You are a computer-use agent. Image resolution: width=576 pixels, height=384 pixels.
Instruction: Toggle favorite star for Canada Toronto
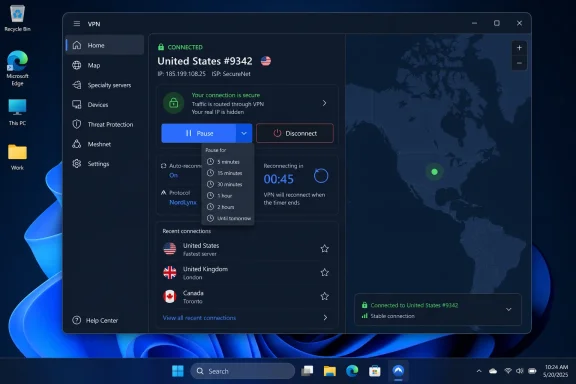(x=324, y=296)
